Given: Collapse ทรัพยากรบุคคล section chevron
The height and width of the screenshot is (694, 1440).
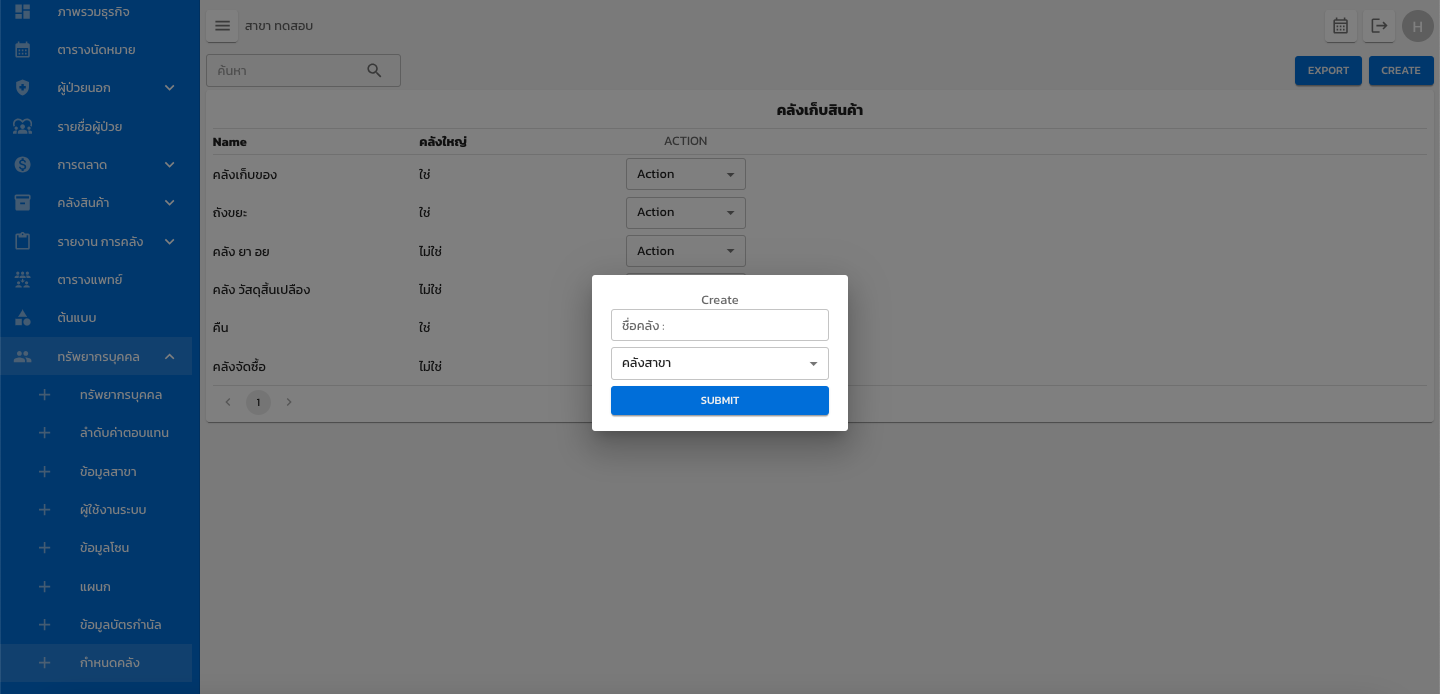Looking at the screenshot, I should click(170, 357).
